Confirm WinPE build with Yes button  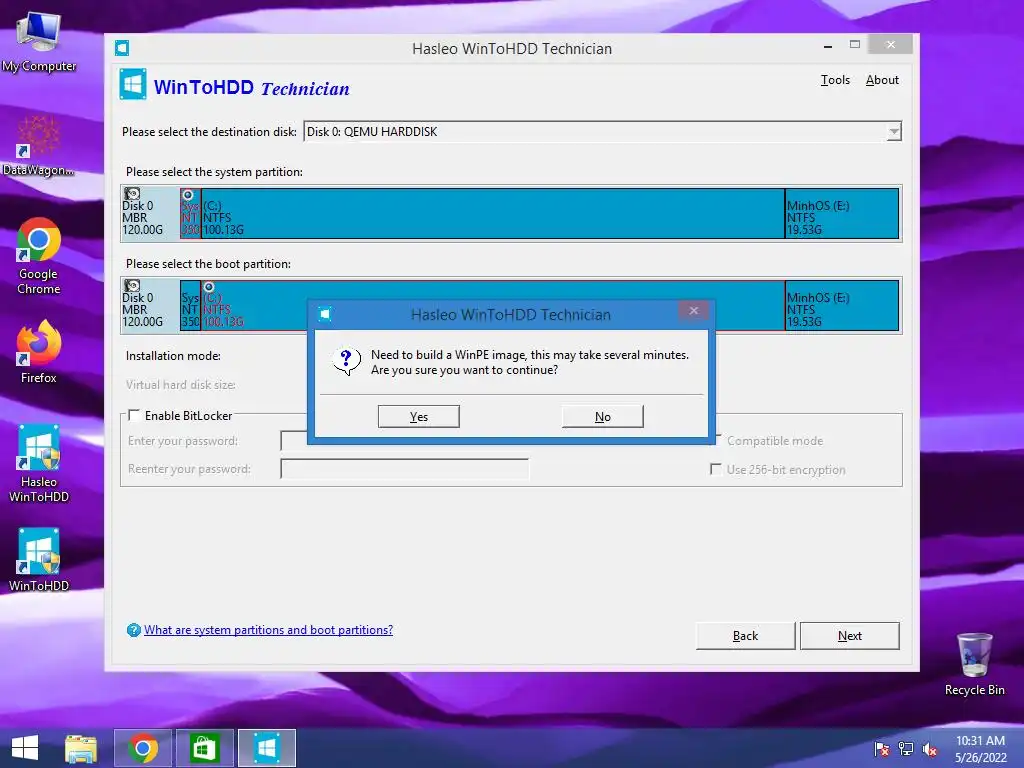(x=419, y=417)
